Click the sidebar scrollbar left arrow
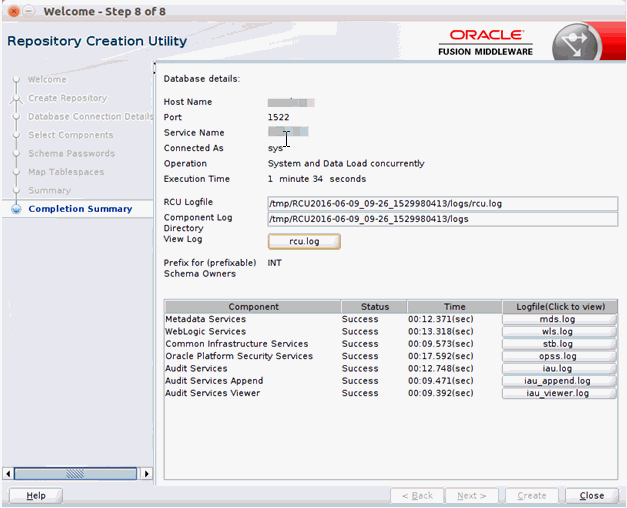 point(8,474)
